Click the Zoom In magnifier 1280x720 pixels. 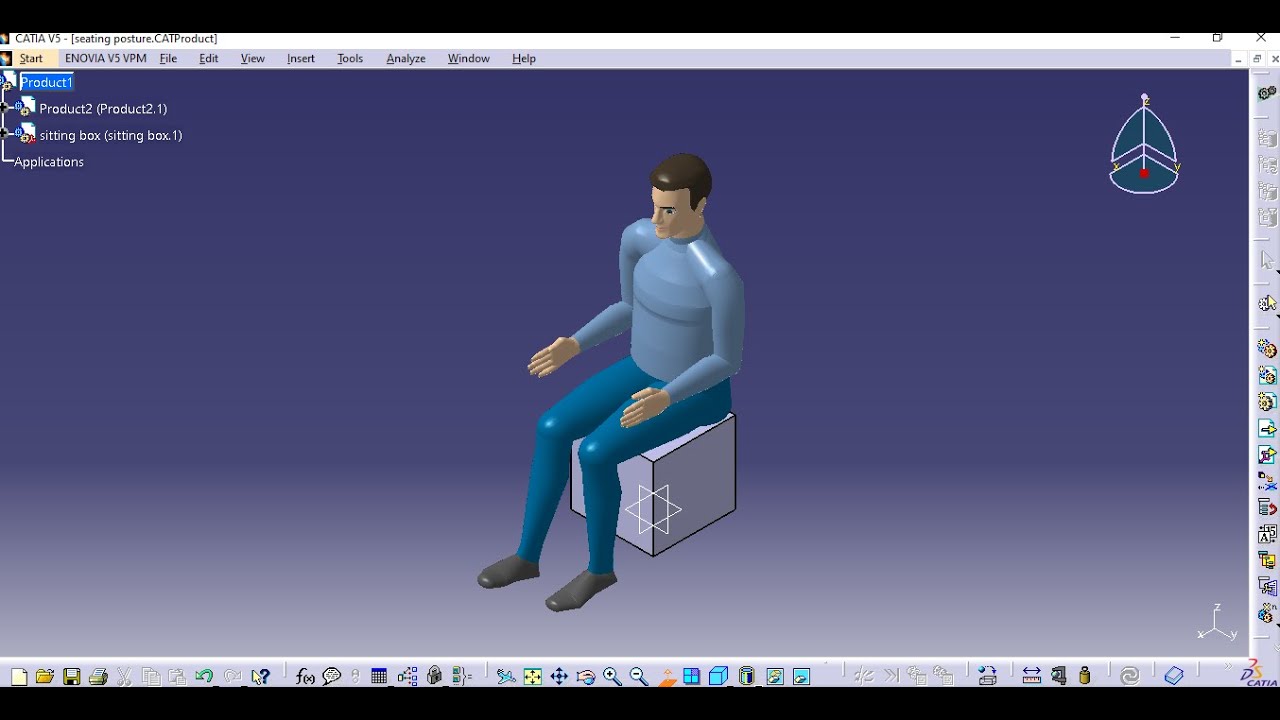point(612,677)
